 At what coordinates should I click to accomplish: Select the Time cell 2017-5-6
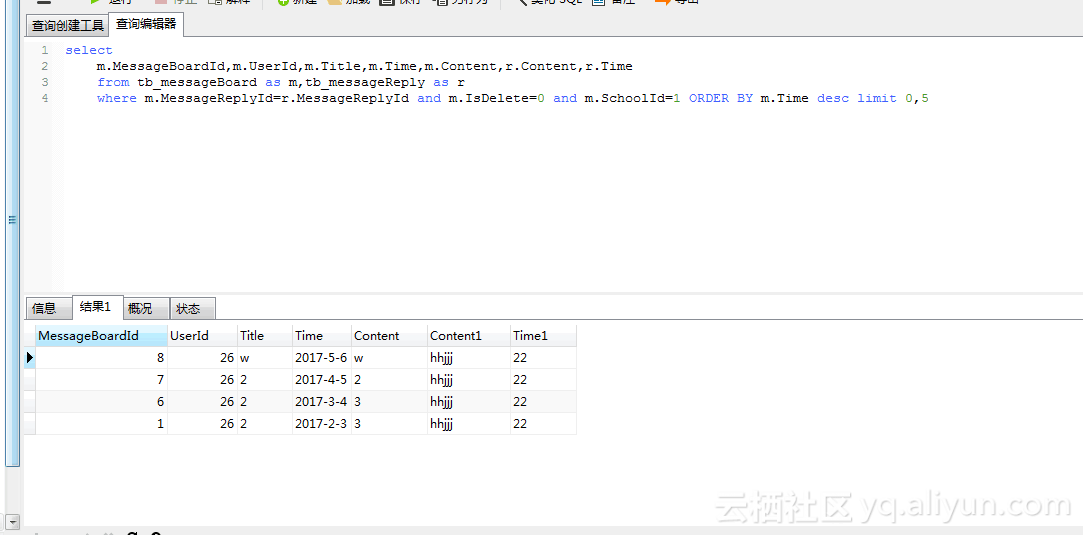322,358
